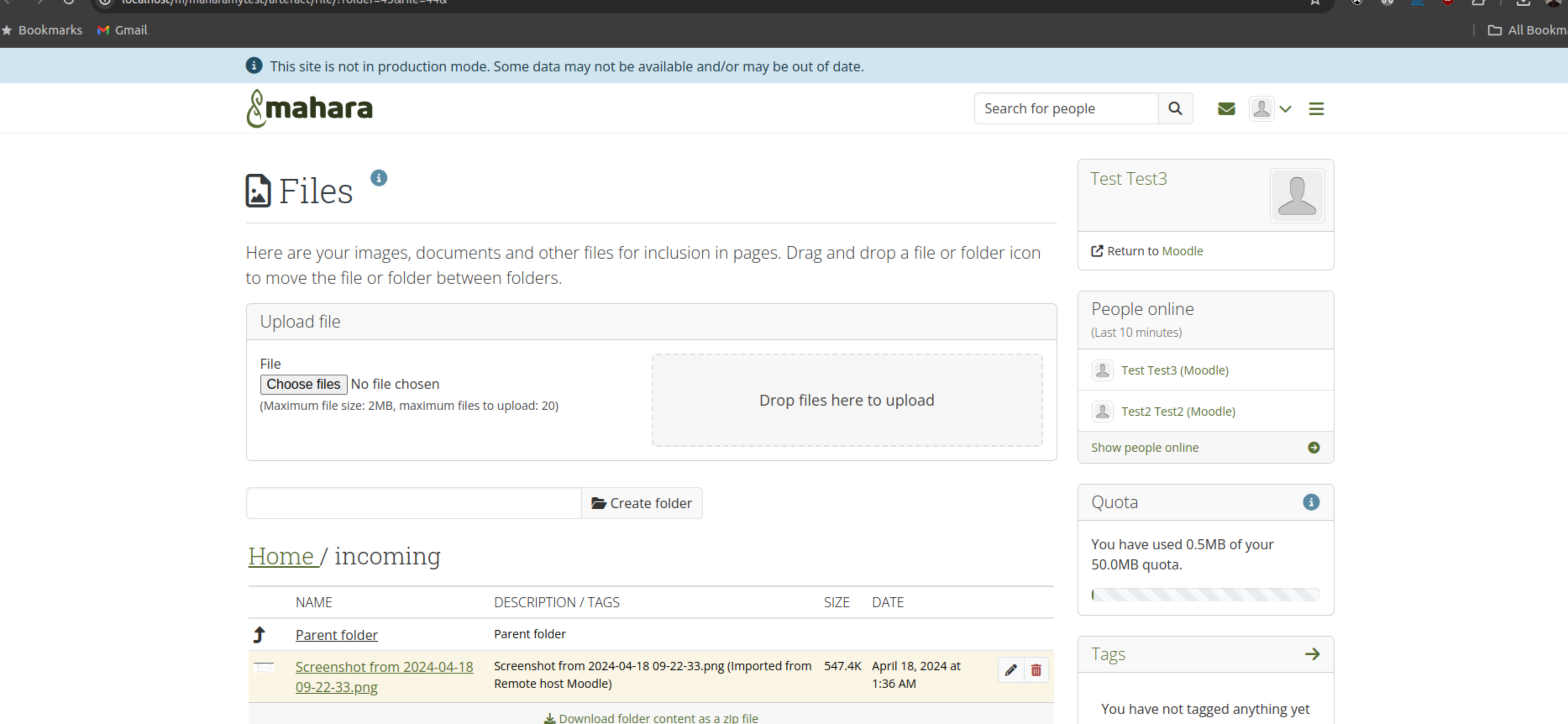Open Test Test3 (Moodle) online user
The width and height of the screenshot is (1568, 724).
tap(1175, 370)
